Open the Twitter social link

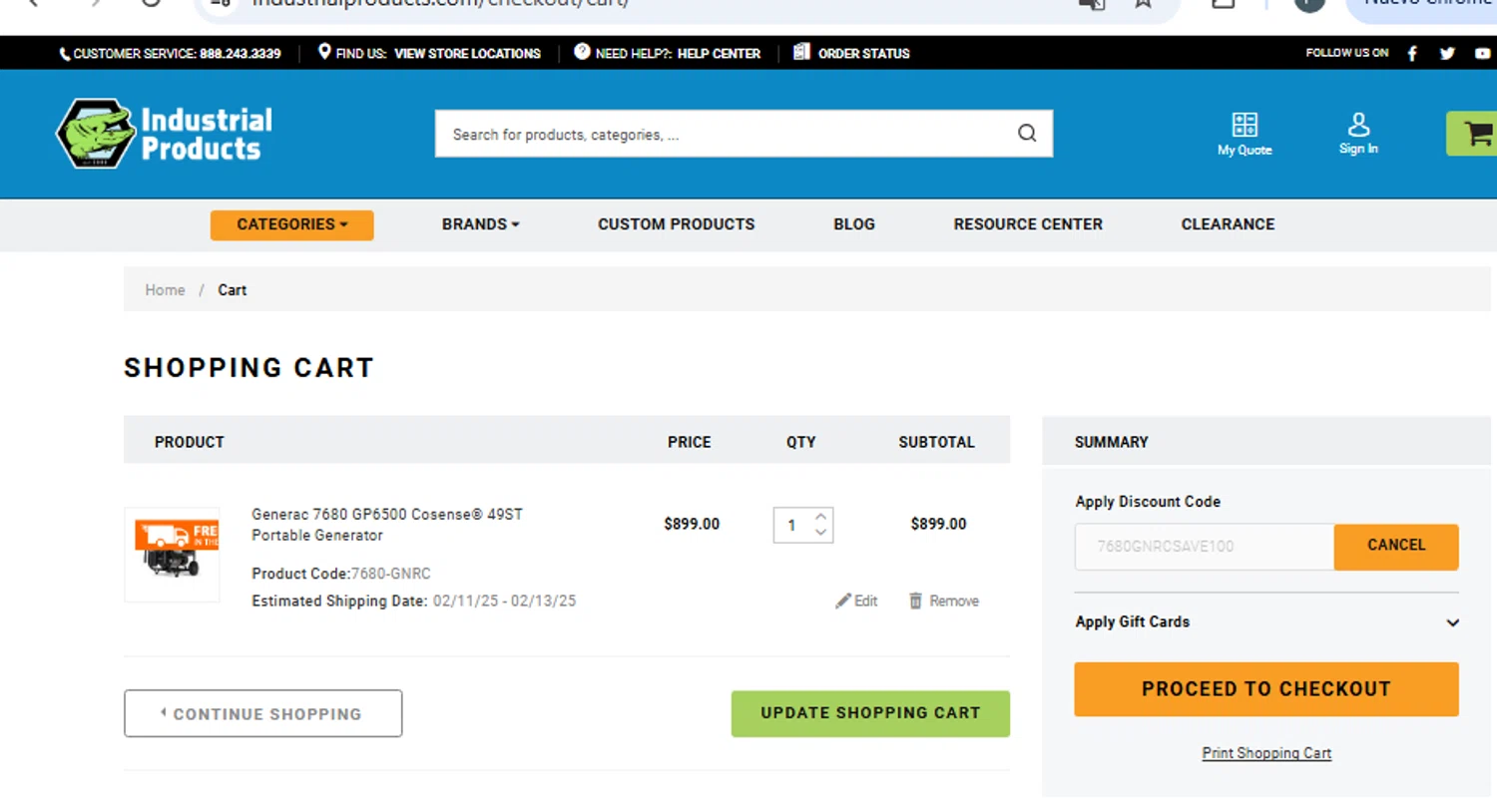[1447, 54]
